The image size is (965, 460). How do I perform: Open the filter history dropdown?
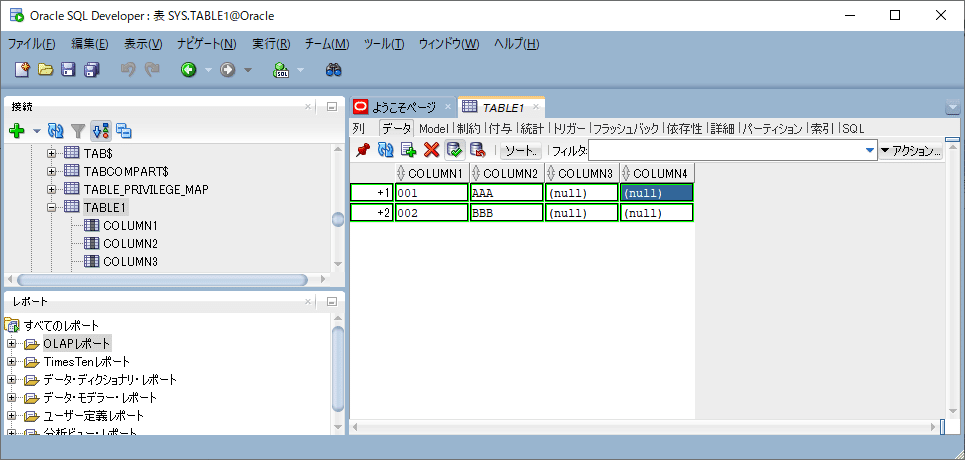coord(870,150)
